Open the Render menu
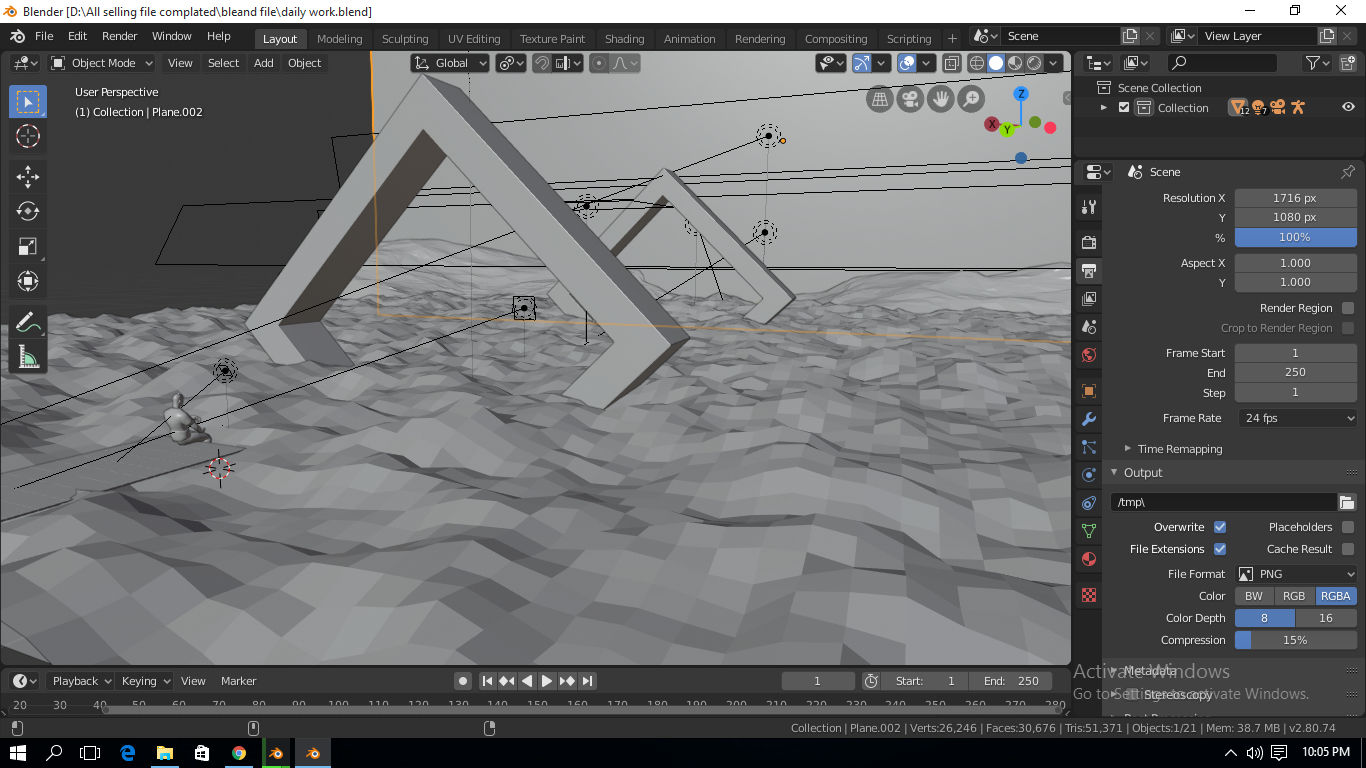Screen dimensions: 1366x768 [119, 35]
